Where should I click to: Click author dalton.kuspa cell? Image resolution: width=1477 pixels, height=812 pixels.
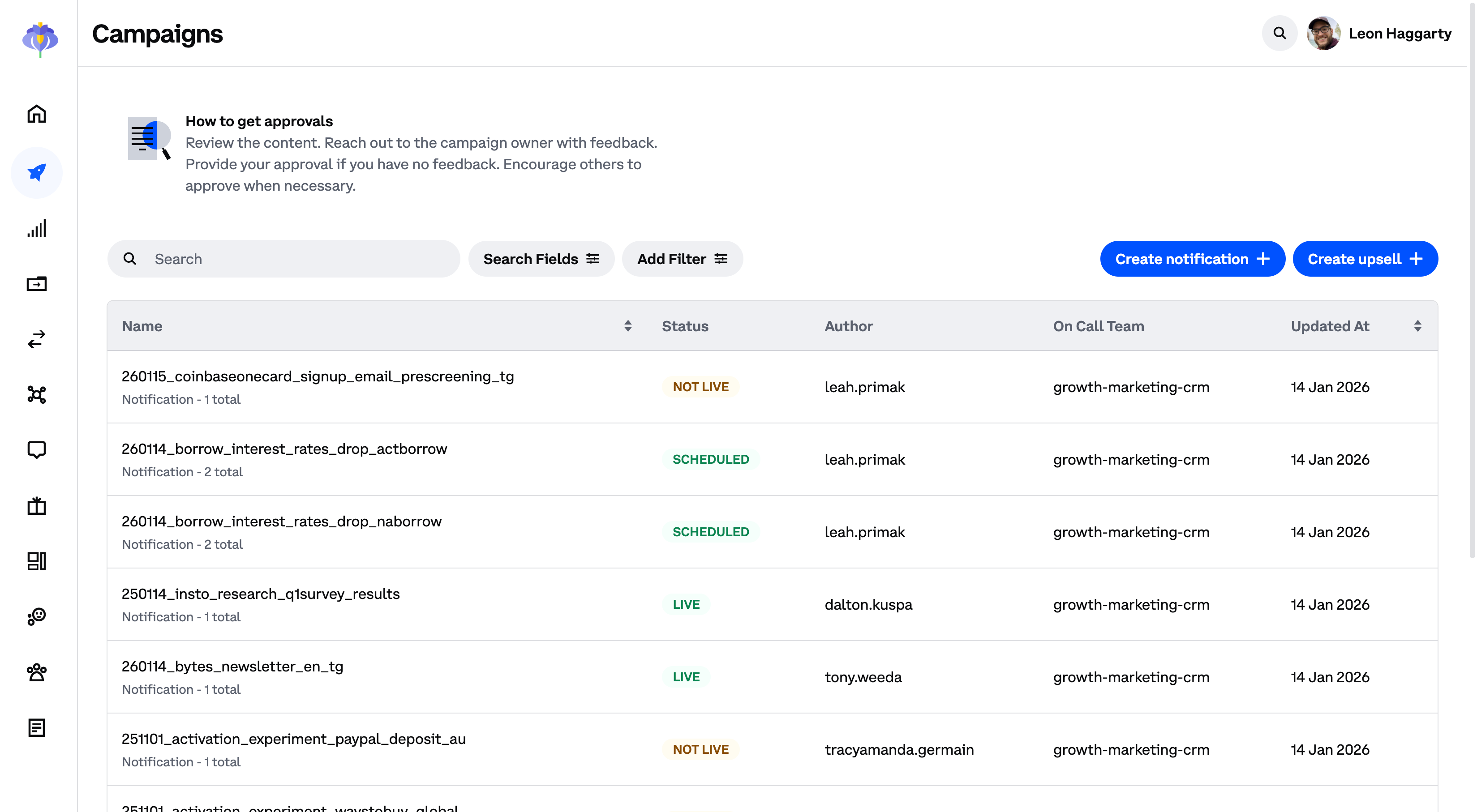(868, 605)
